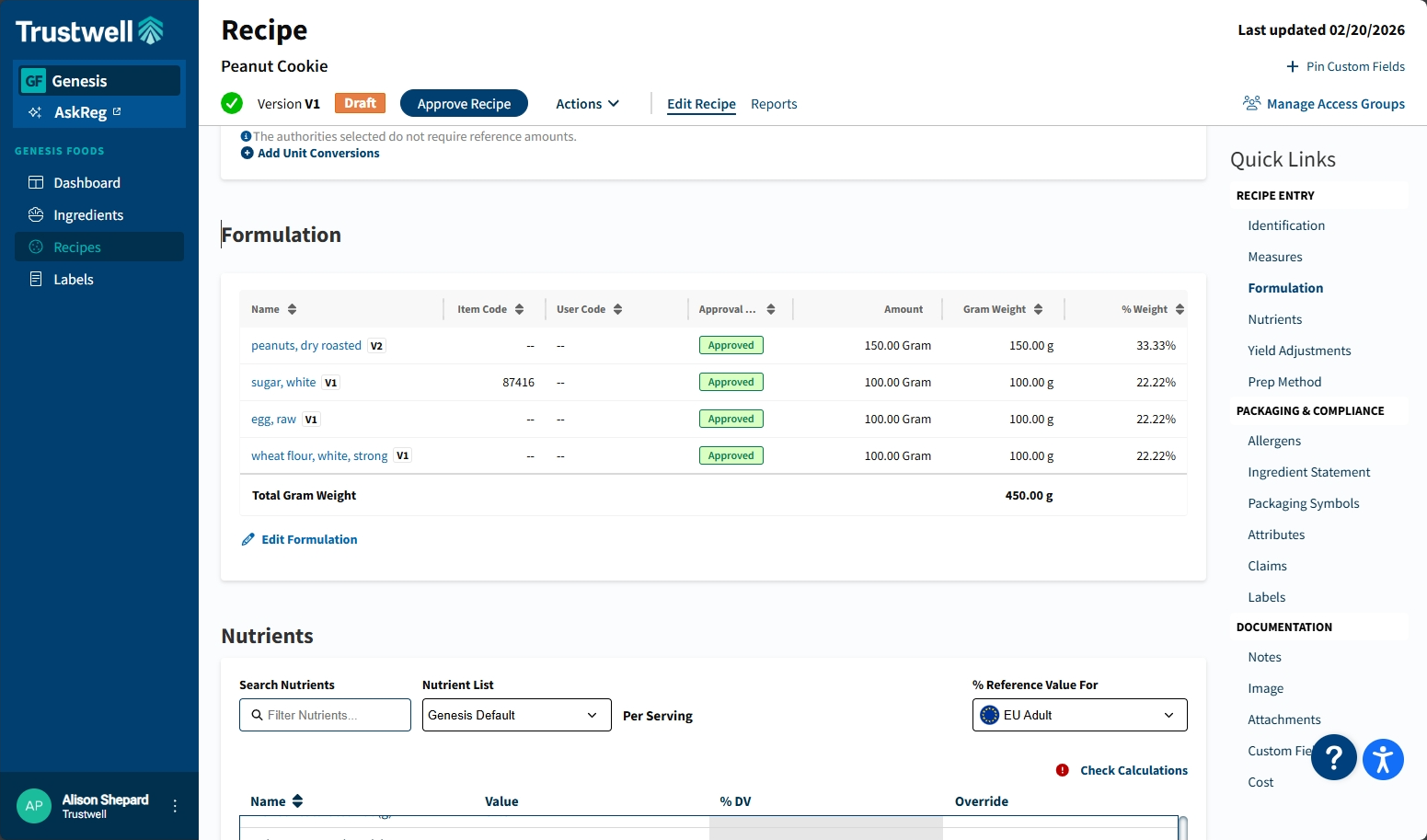The image size is (1427, 840).
Task: Open the help question mark button
Action: [x=1333, y=757]
